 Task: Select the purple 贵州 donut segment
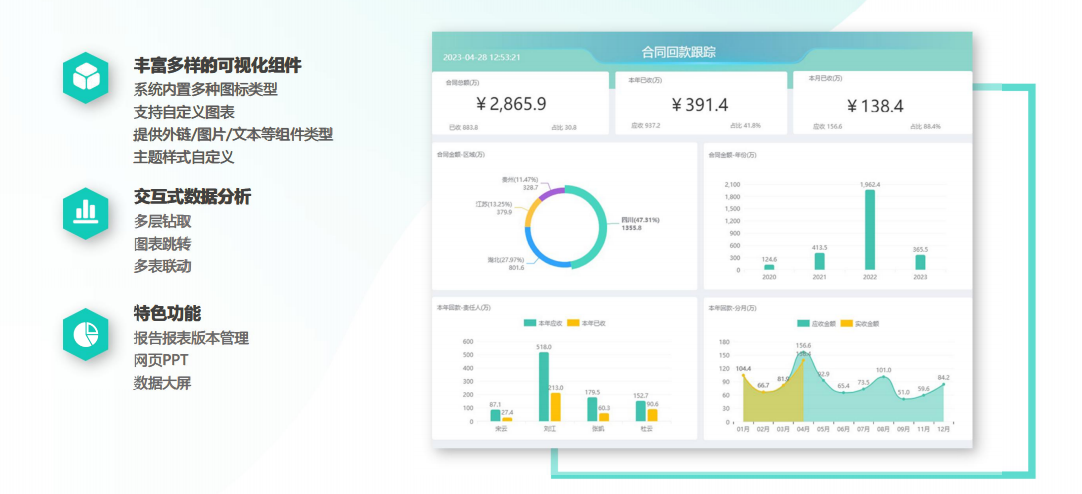click(551, 192)
